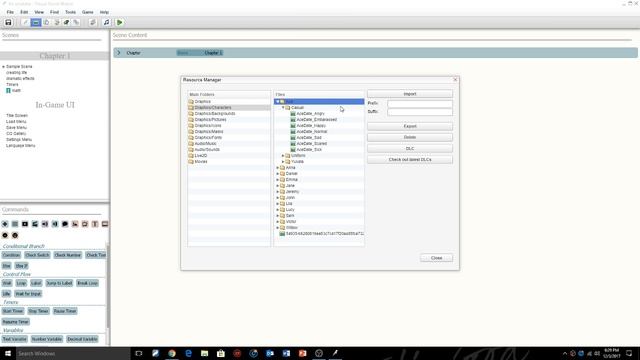Click the Check out latest DLCs button
This screenshot has width=640, height=360.
410,160
